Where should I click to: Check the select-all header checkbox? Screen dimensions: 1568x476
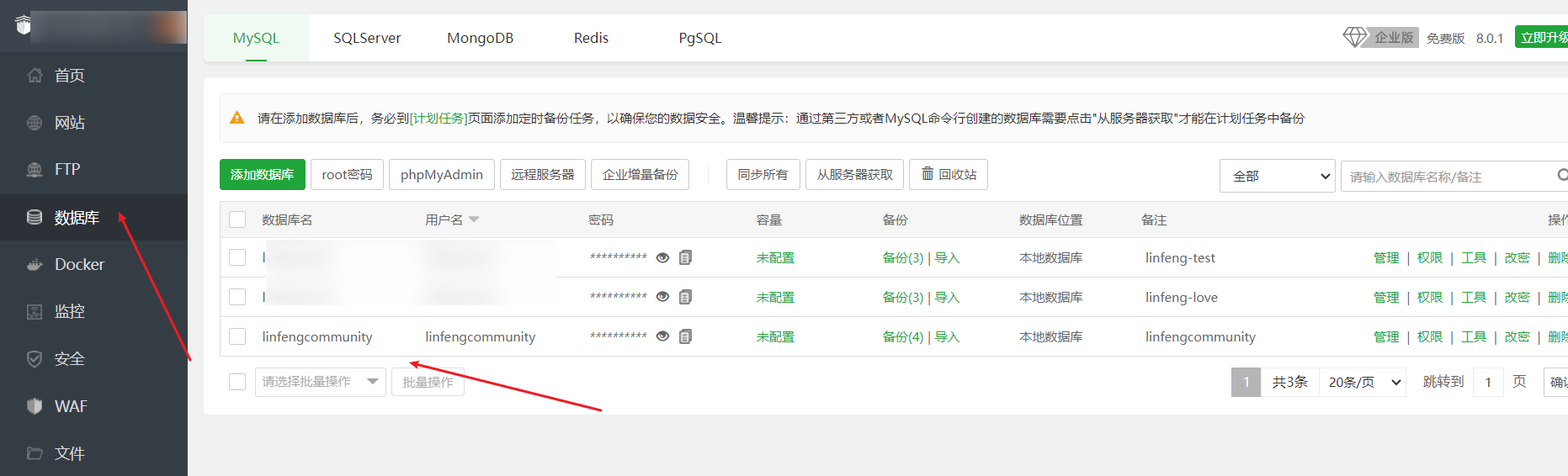click(x=237, y=219)
